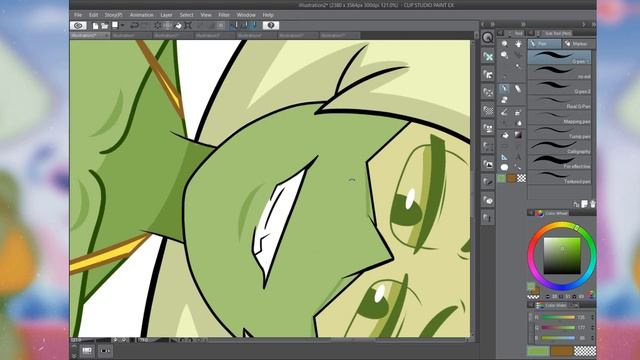Select the G-pen brush
The width and height of the screenshot is (640, 360).
pos(559,57)
